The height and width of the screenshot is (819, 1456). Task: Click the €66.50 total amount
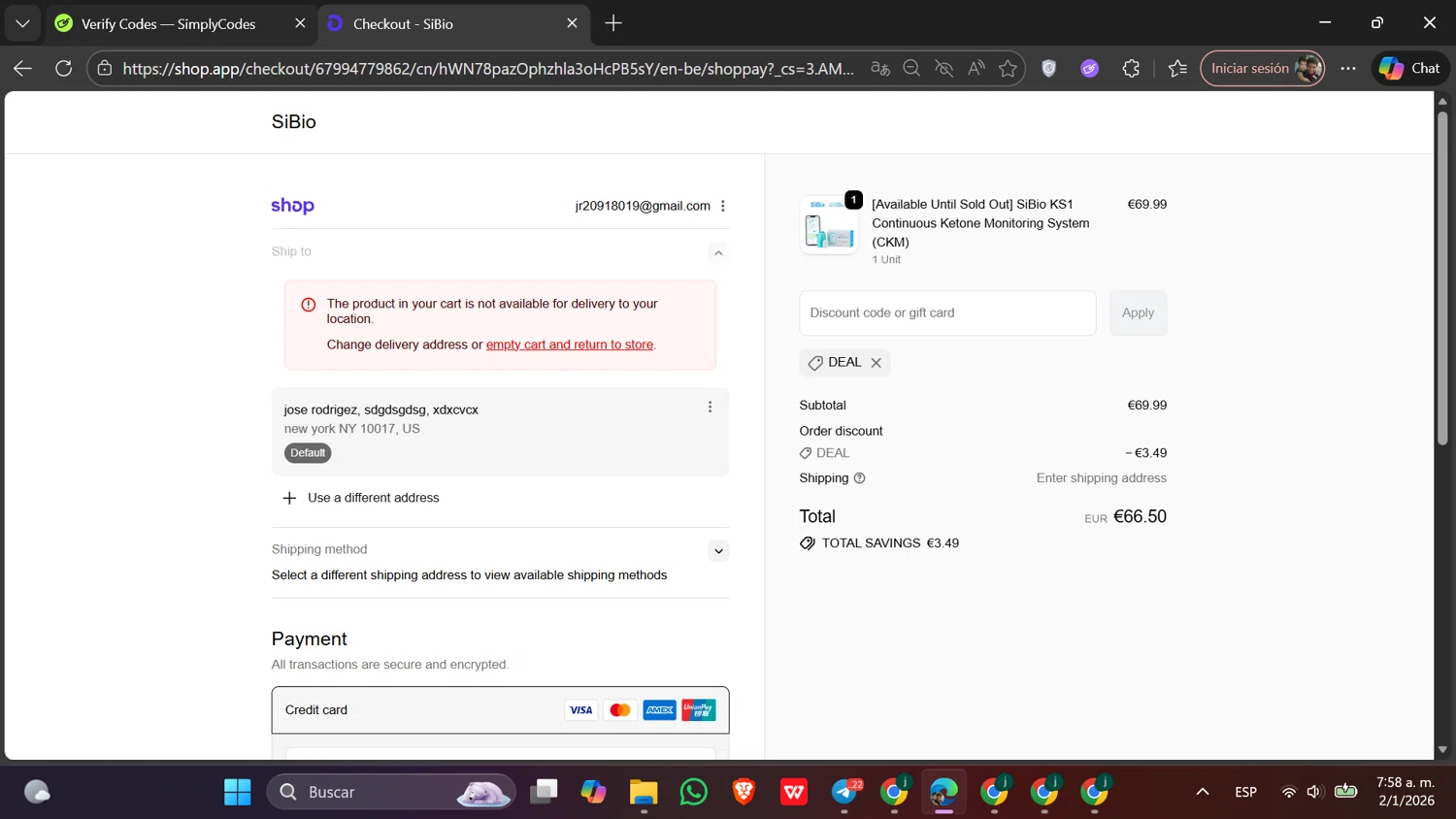(x=1140, y=516)
